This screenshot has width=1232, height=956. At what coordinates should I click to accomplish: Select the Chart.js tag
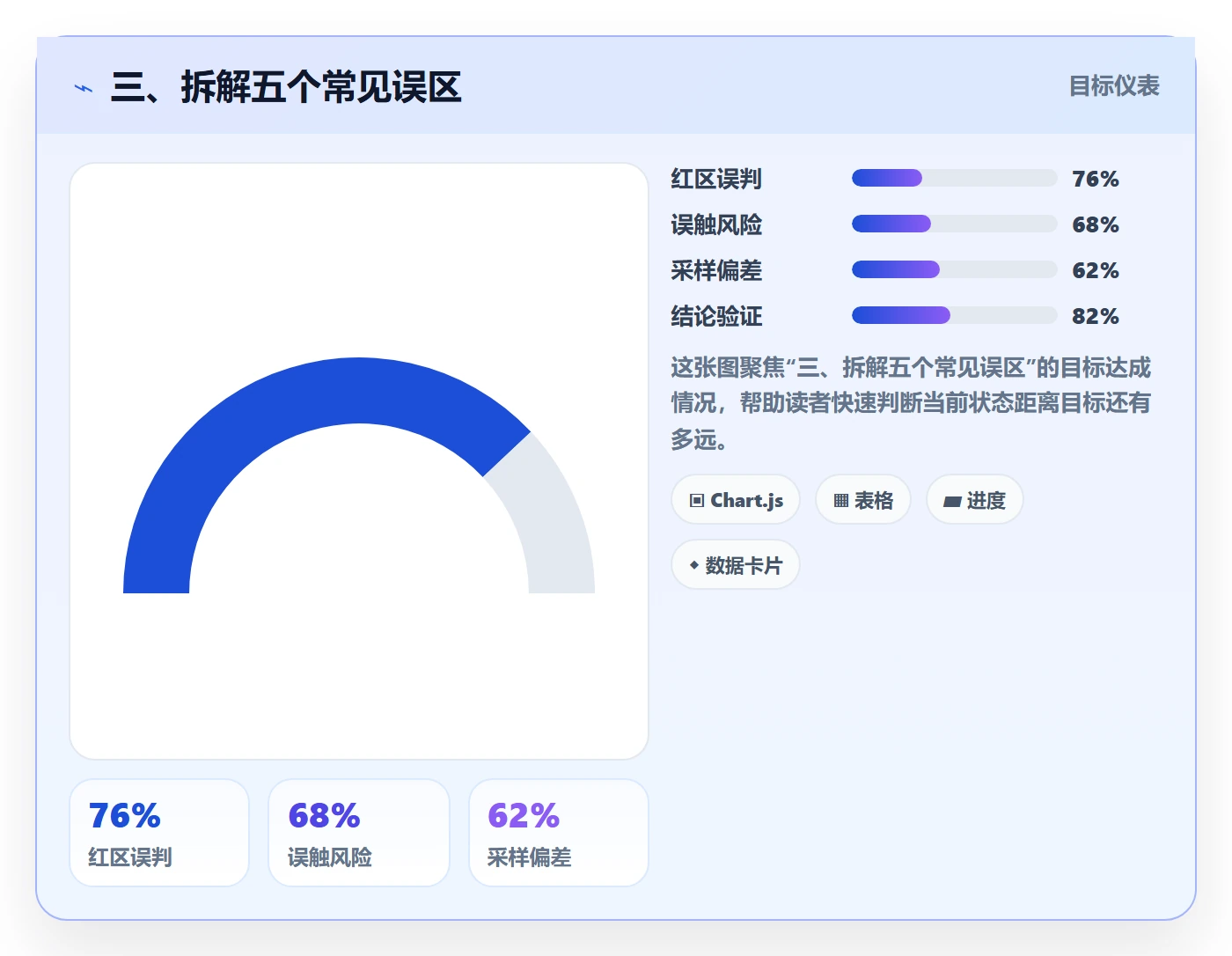click(736, 500)
